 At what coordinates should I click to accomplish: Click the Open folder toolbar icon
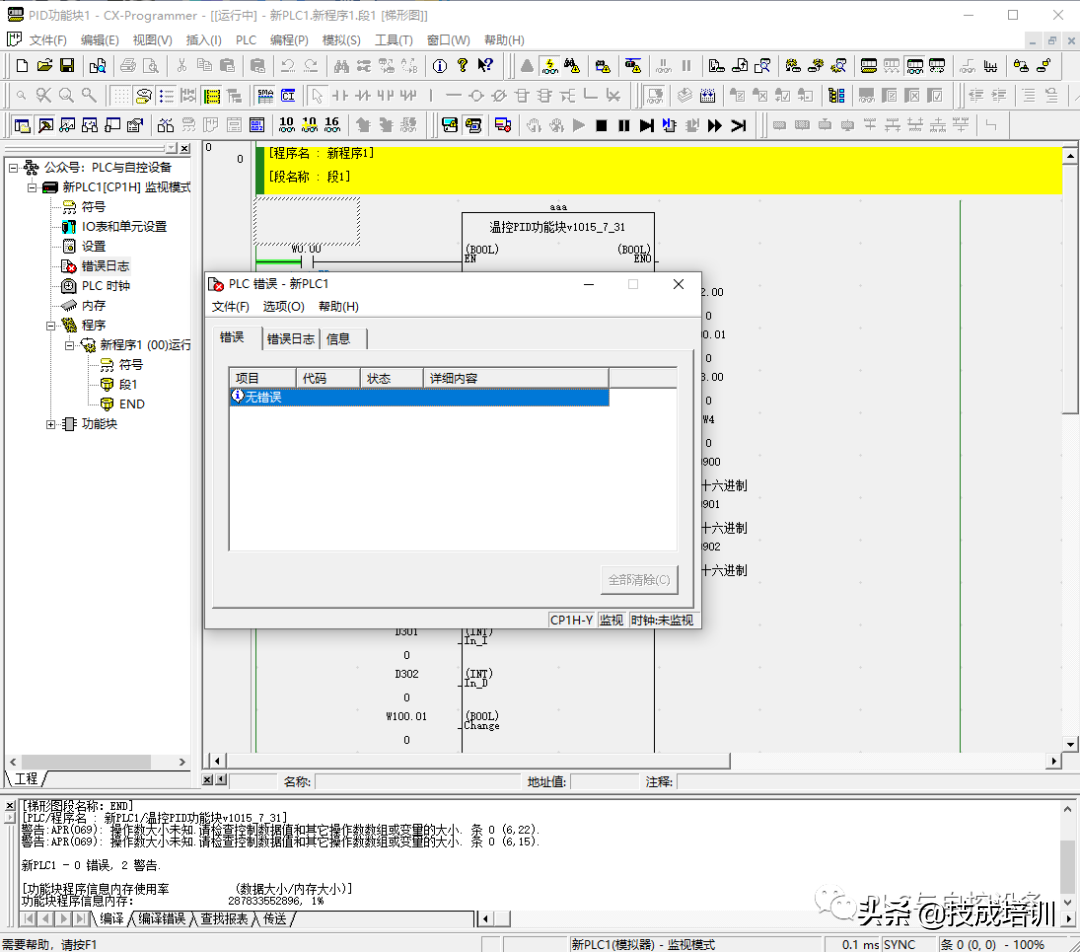(44, 66)
